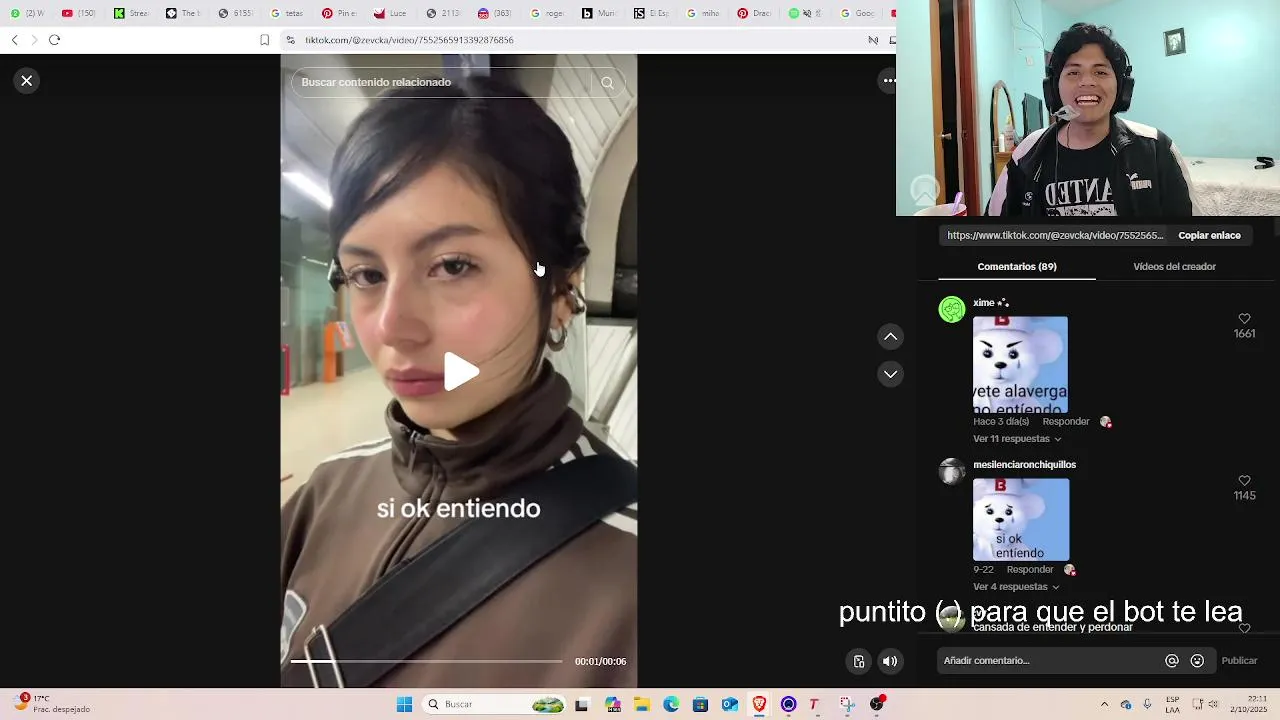Screen dimensions: 1280x720
Task: Go to previous video with up arrow
Action: coord(890,337)
